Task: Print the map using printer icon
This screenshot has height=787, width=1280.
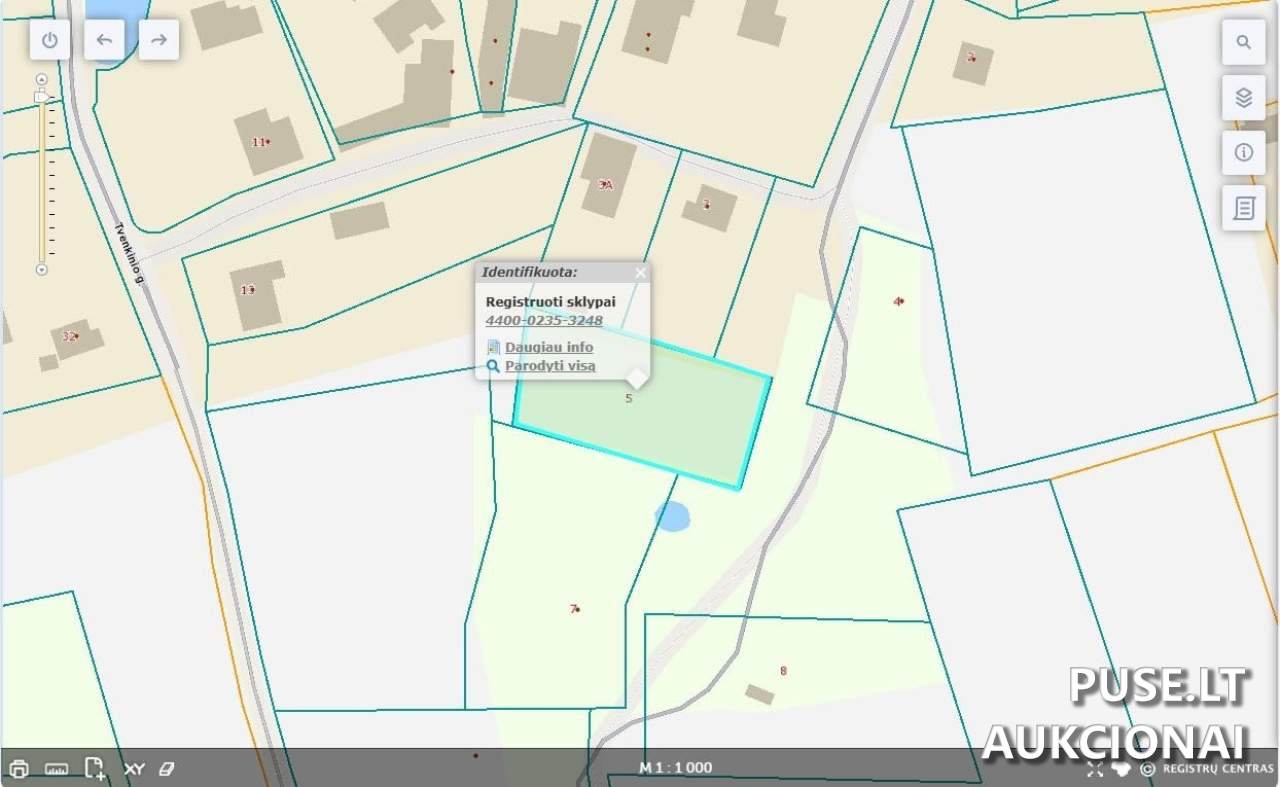Action: 19,769
